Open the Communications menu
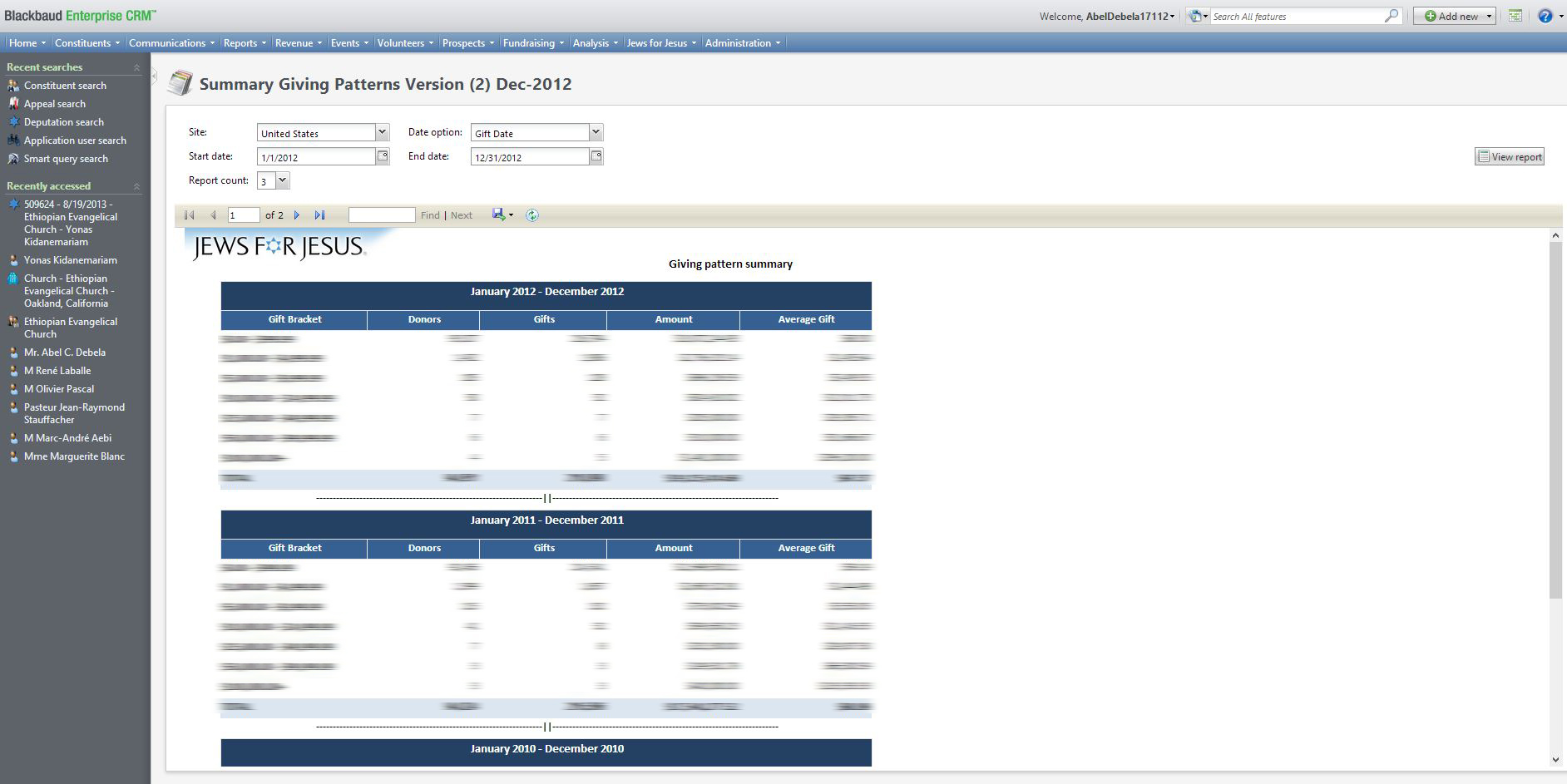The image size is (1567, 784). click(171, 43)
